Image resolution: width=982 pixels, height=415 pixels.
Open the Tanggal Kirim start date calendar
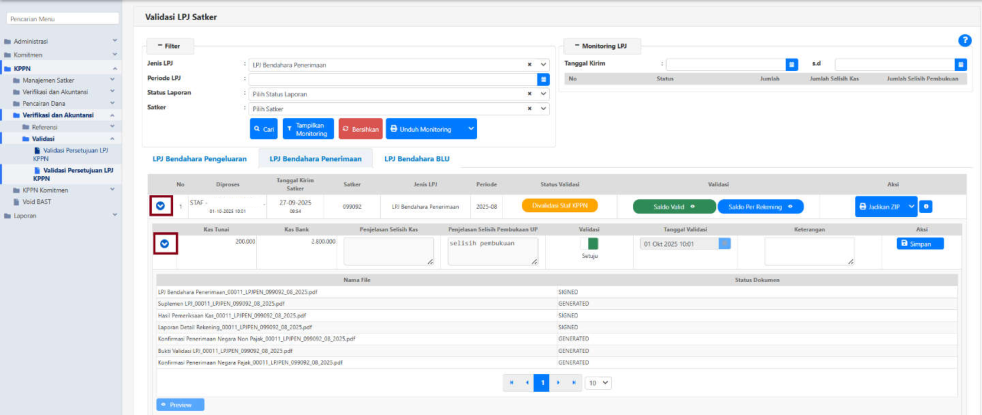(x=792, y=64)
